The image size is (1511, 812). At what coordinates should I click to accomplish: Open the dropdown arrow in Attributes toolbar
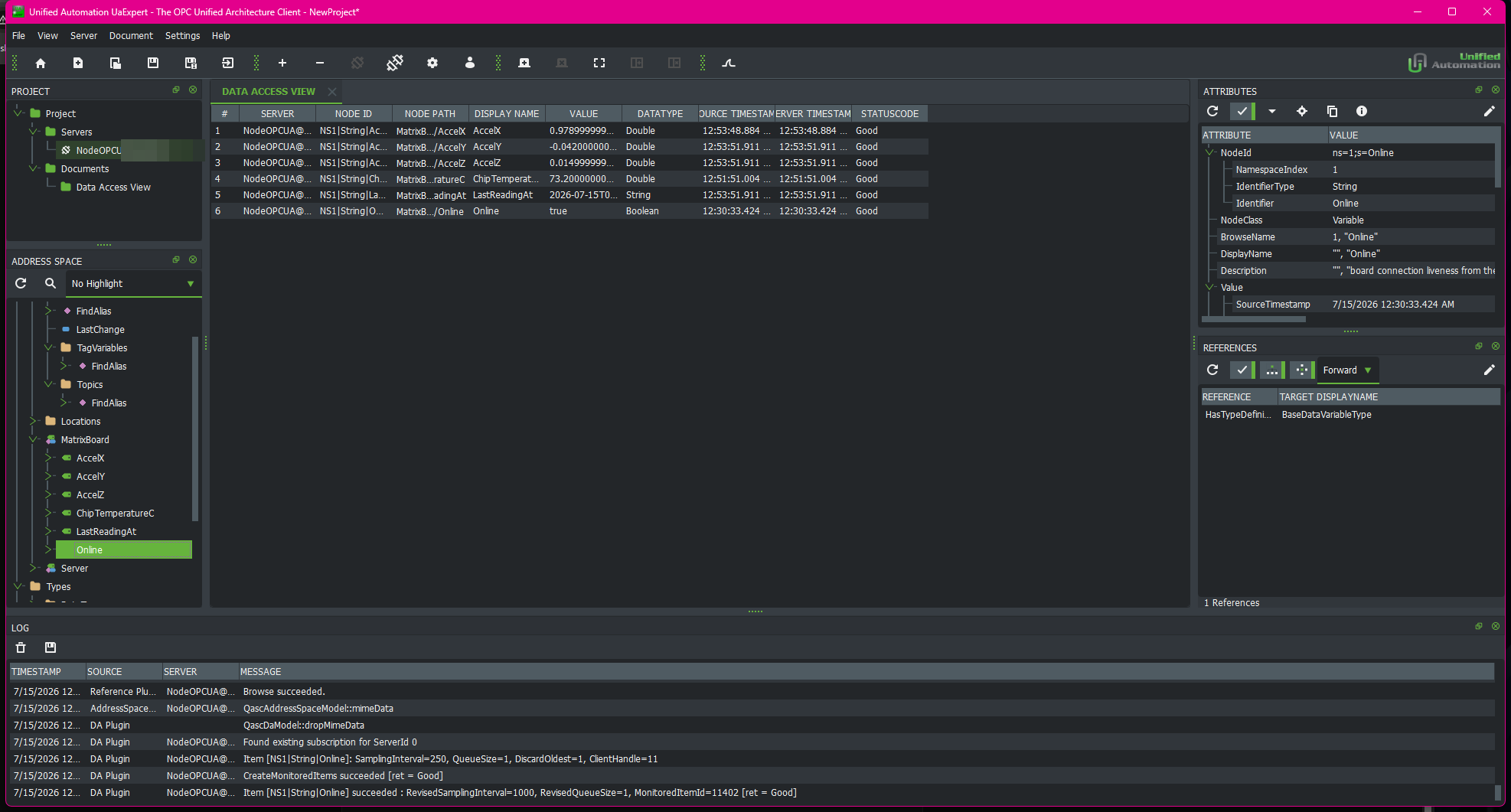point(1272,112)
